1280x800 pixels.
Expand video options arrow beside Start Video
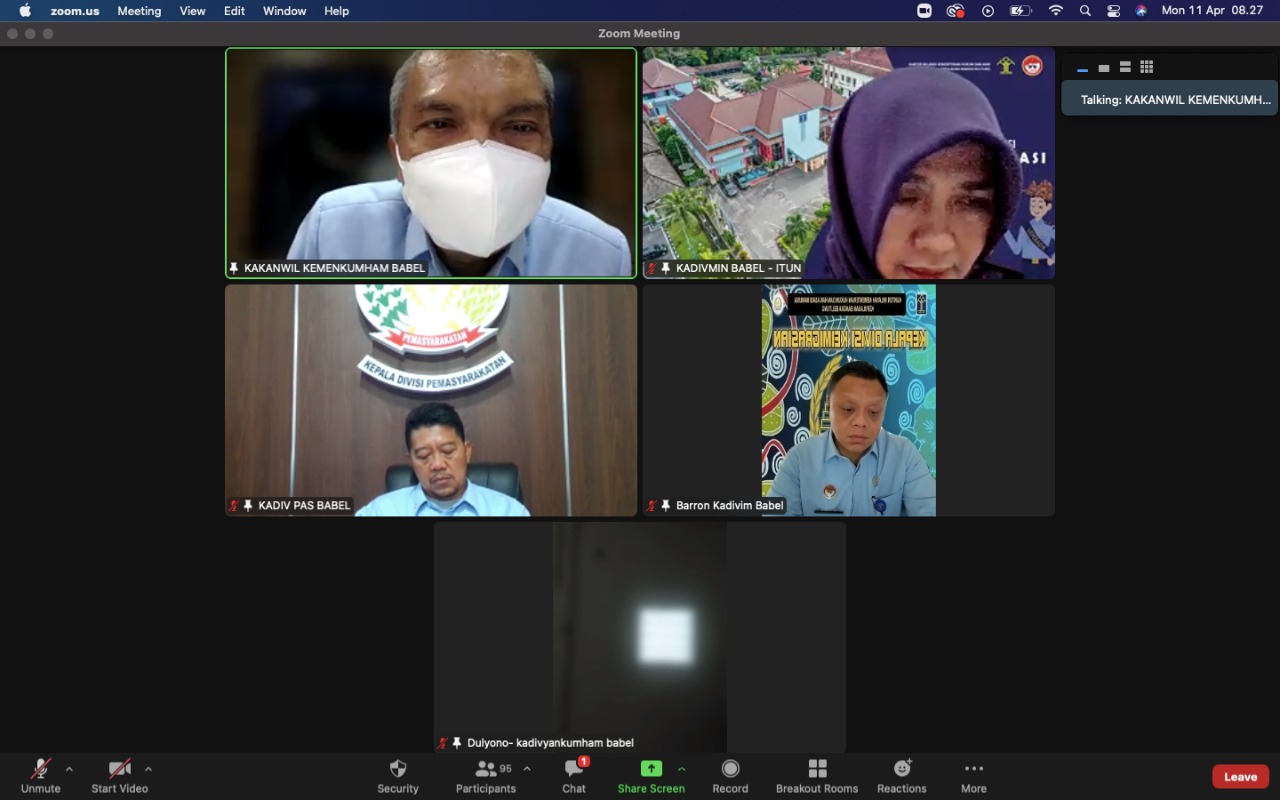coord(148,769)
